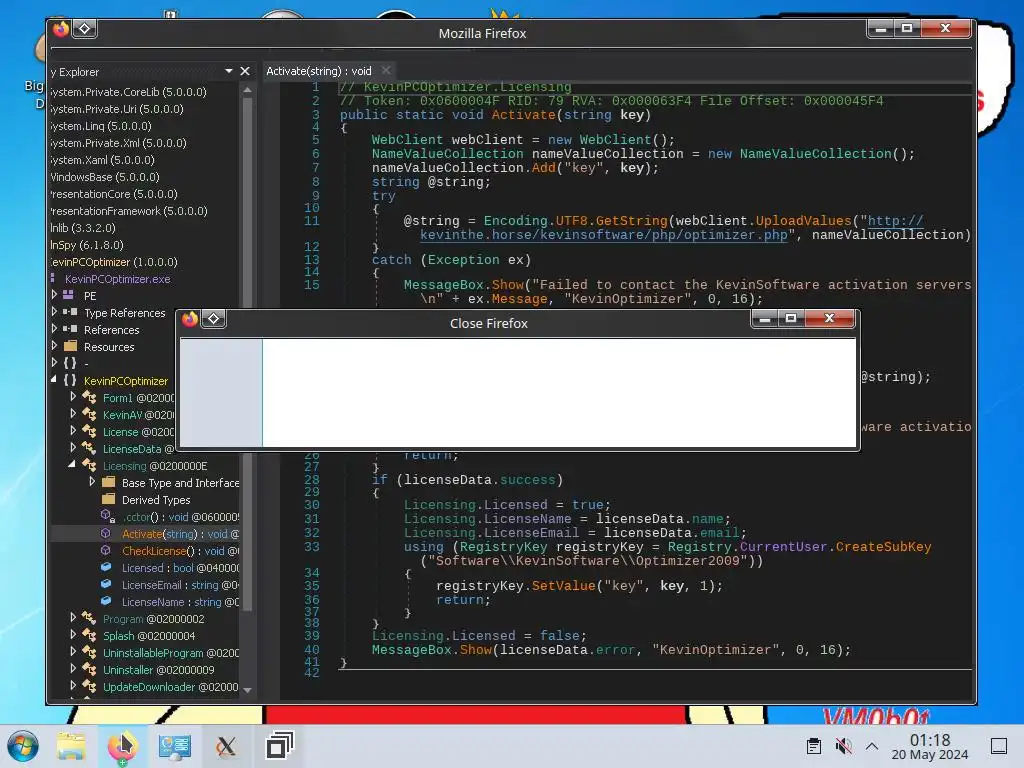The image size is (1024, 768).
Task: Open the task view windows icon
Action: tap(279, 746)
